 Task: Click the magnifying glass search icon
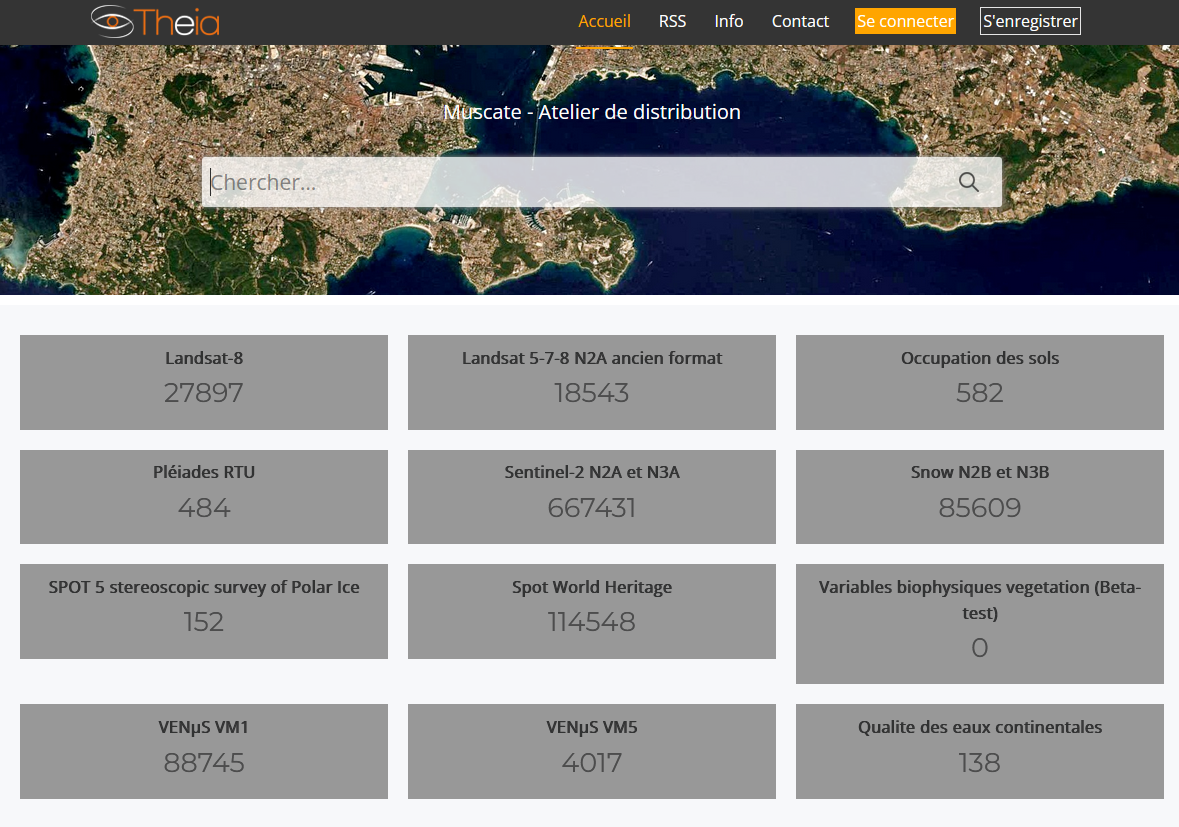pos(968,182)
